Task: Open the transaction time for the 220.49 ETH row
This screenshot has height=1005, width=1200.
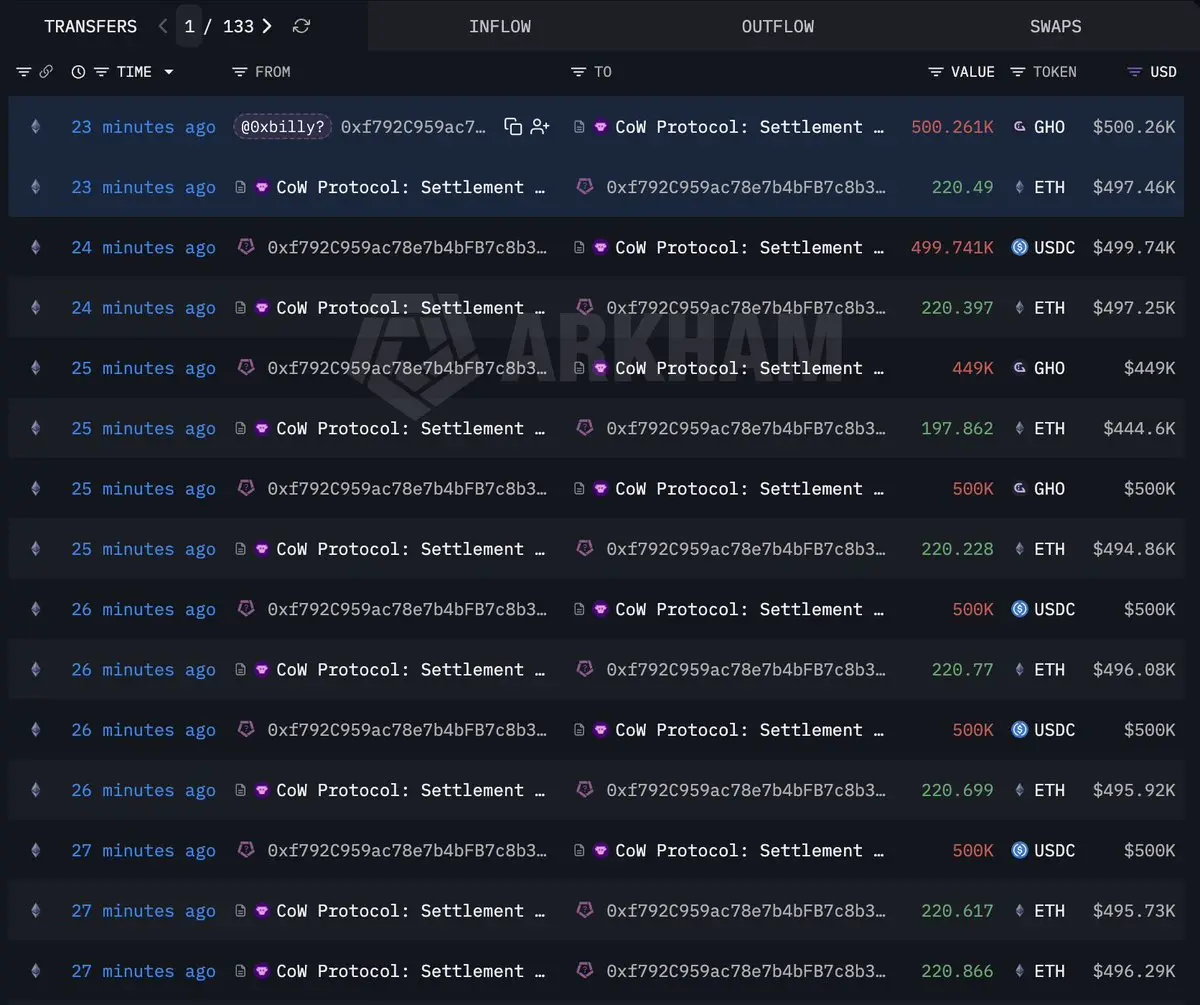Action: (x=143, y=187)
